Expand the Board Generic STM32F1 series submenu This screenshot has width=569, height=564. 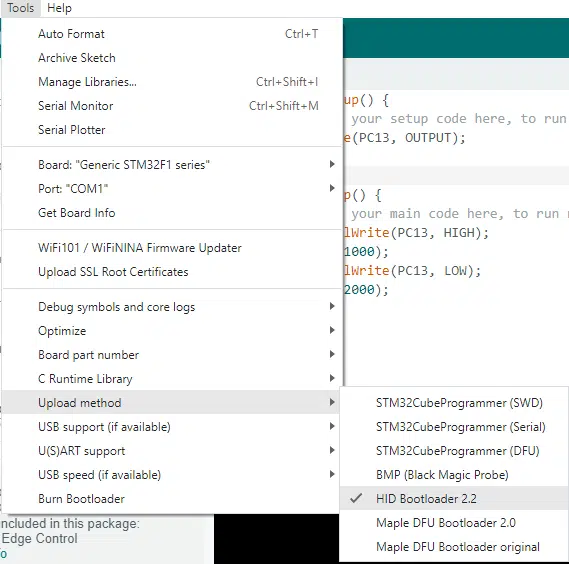172,165
